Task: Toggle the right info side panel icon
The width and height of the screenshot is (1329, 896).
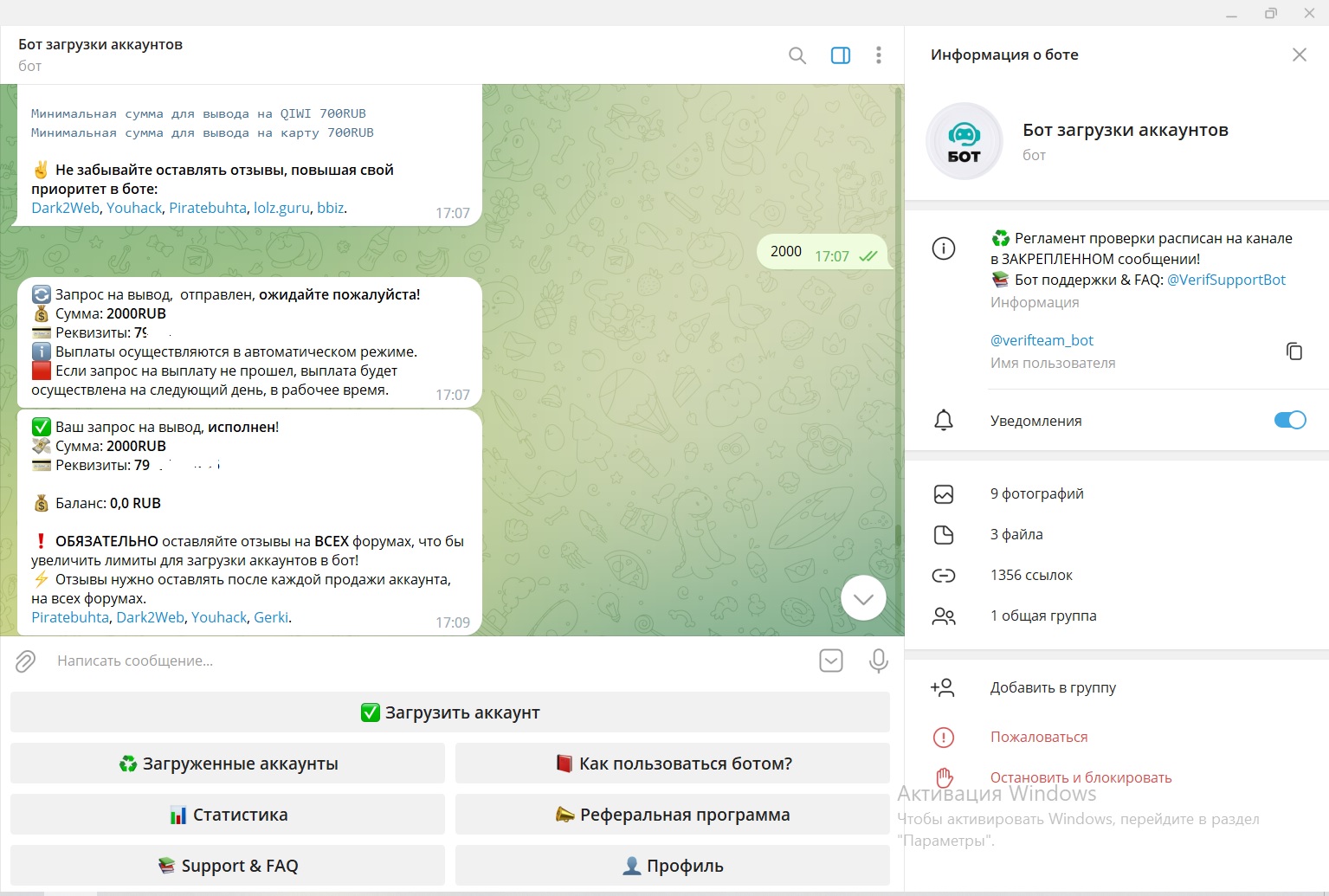Action: point(840,55)
